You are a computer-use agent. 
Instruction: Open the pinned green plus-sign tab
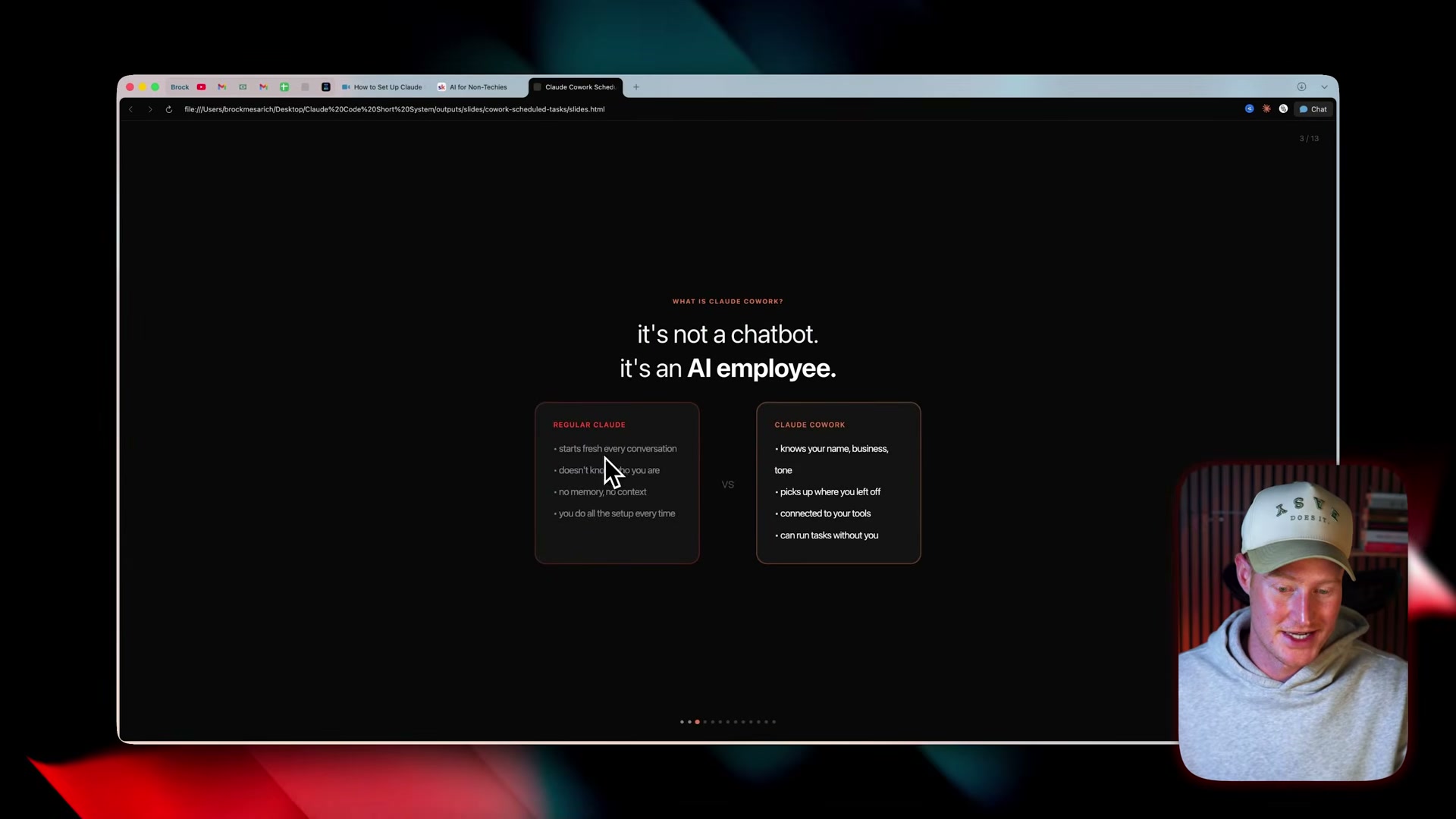coord(284,87)
